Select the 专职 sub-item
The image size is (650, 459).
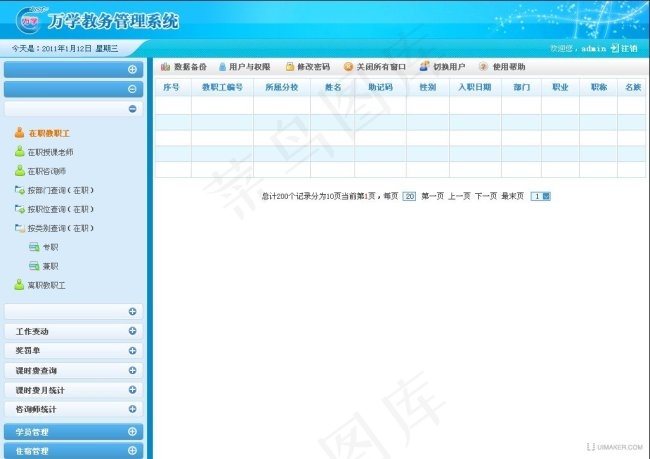click(44, 247)
